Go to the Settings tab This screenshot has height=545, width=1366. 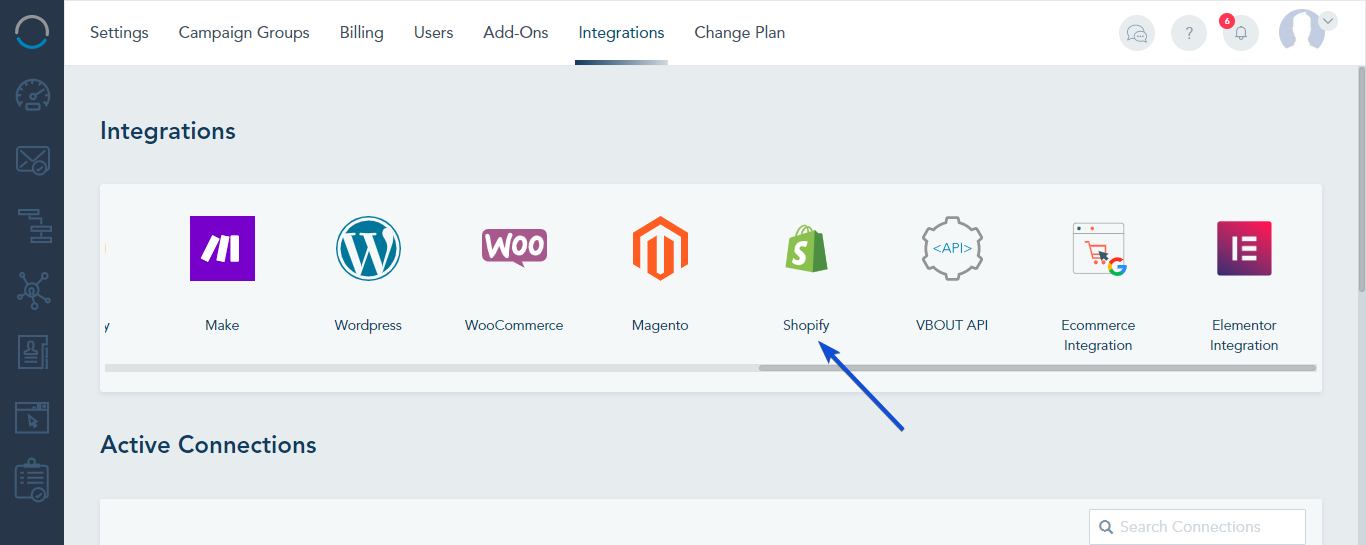(119, 33)
